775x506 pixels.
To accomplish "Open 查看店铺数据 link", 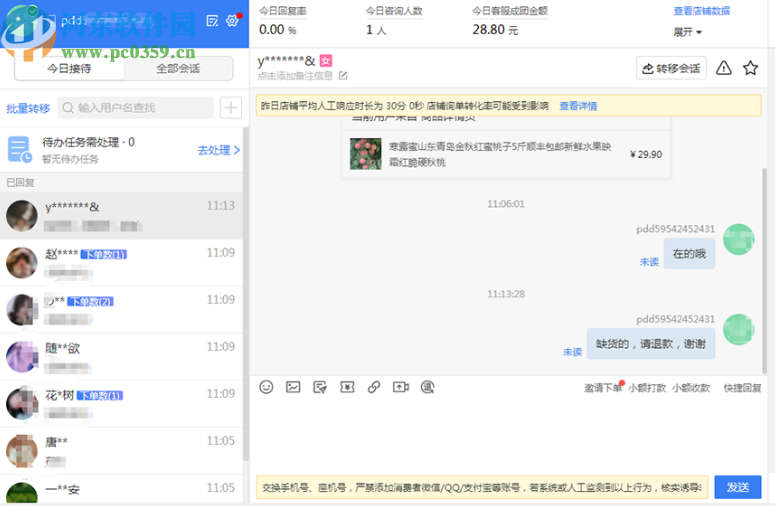I will 702,11.
